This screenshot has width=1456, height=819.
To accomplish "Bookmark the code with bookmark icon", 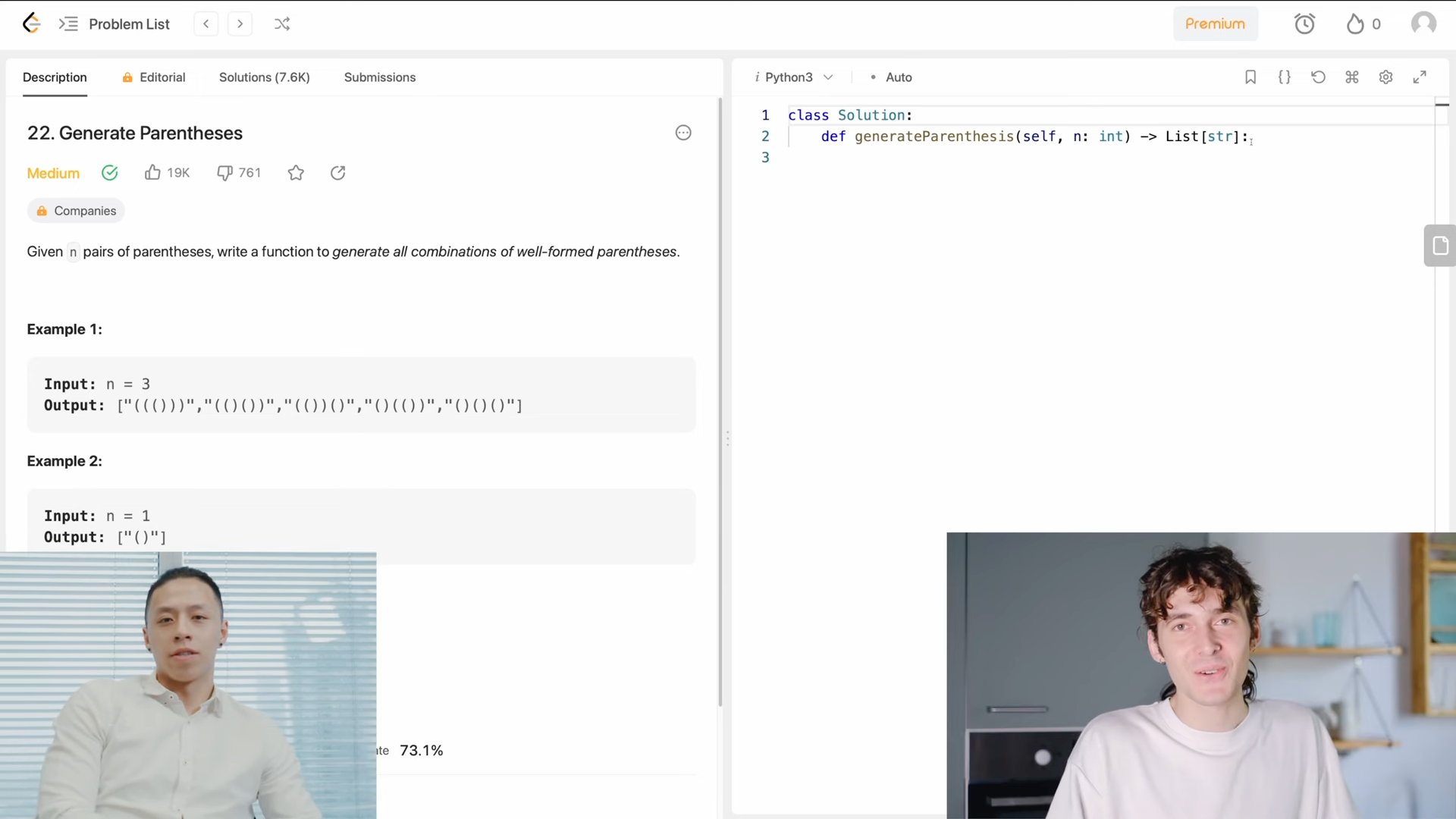I will 1250,77.
